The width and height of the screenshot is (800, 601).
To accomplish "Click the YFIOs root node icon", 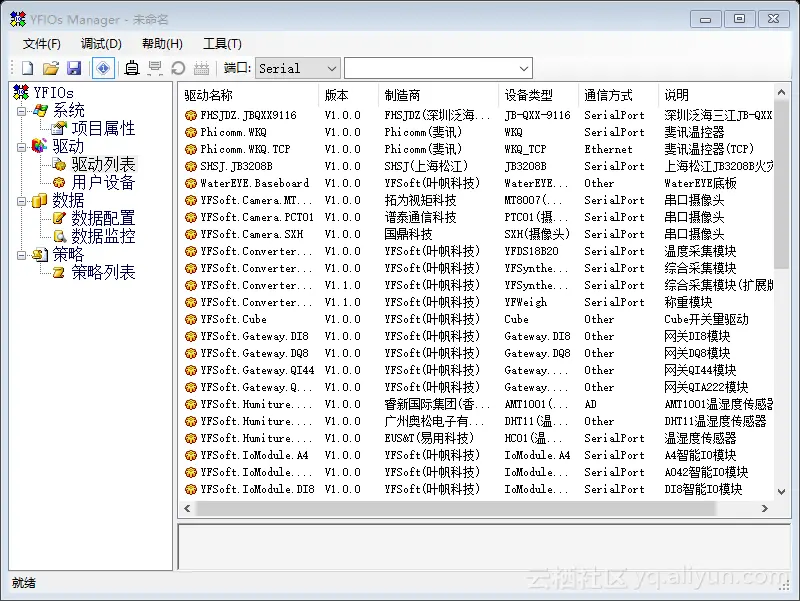I will [x=20, y=92].
